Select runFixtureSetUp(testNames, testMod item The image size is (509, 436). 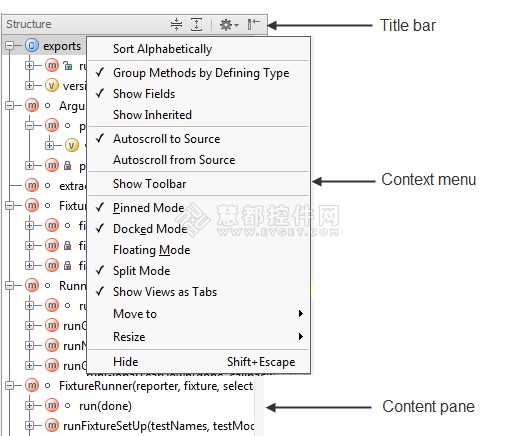[158, 426]
